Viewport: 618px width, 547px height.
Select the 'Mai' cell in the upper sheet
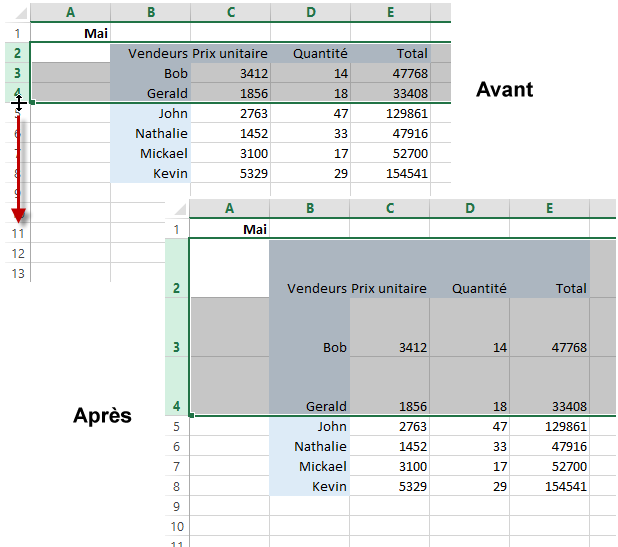point(70,33)
